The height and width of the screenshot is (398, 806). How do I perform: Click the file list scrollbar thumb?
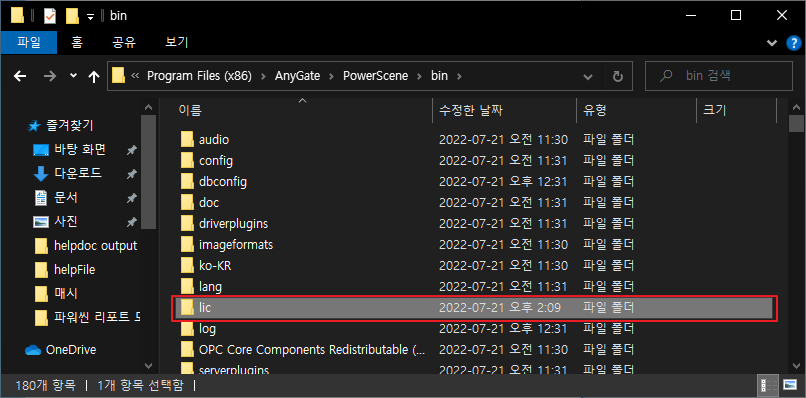tap(796, 124)
